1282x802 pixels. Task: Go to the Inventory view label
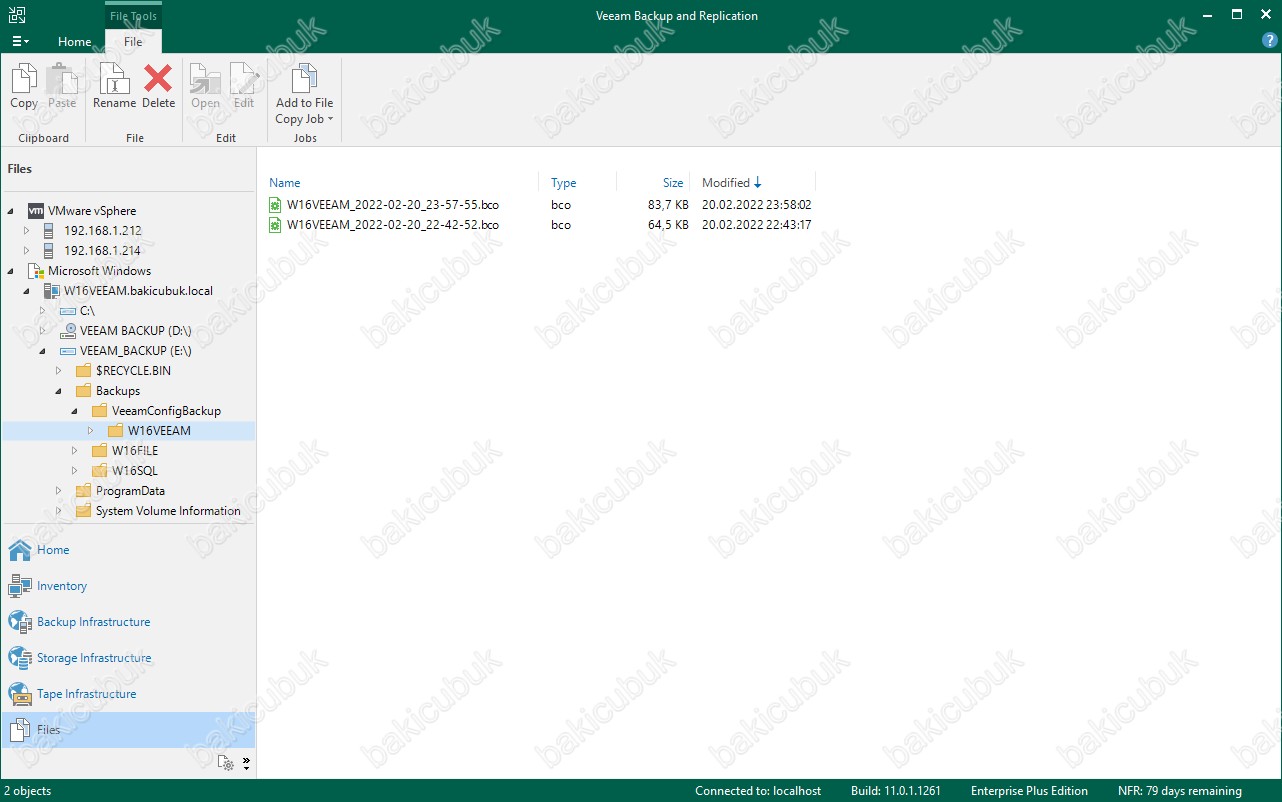[62, 586]
